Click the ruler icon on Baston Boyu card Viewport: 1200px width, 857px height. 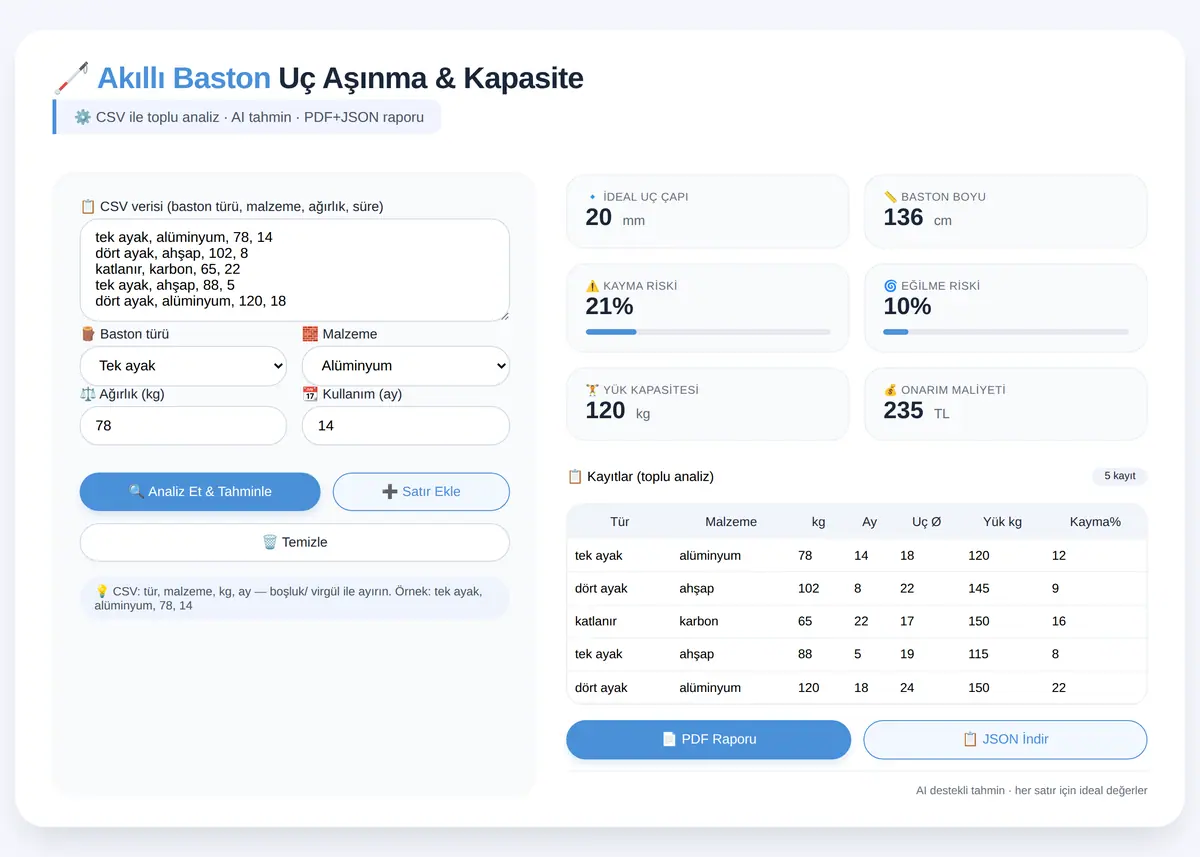point(890,197)
